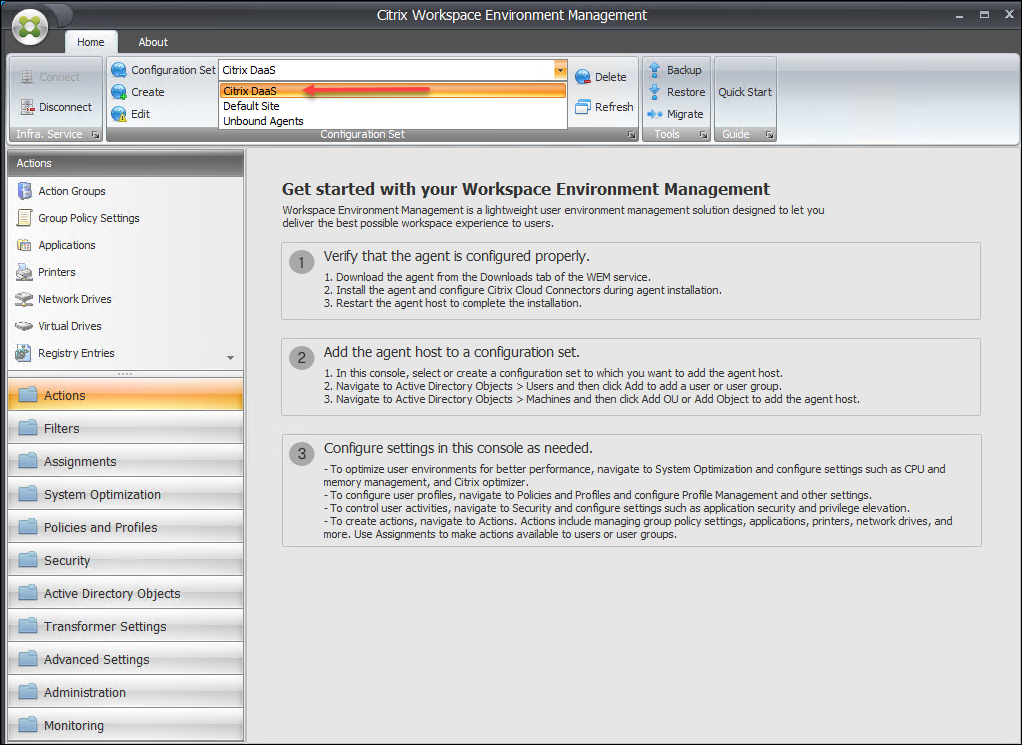This screenshot has height=745, width=1022.
Task: Open the Printers action item
Action: [56, 272]
